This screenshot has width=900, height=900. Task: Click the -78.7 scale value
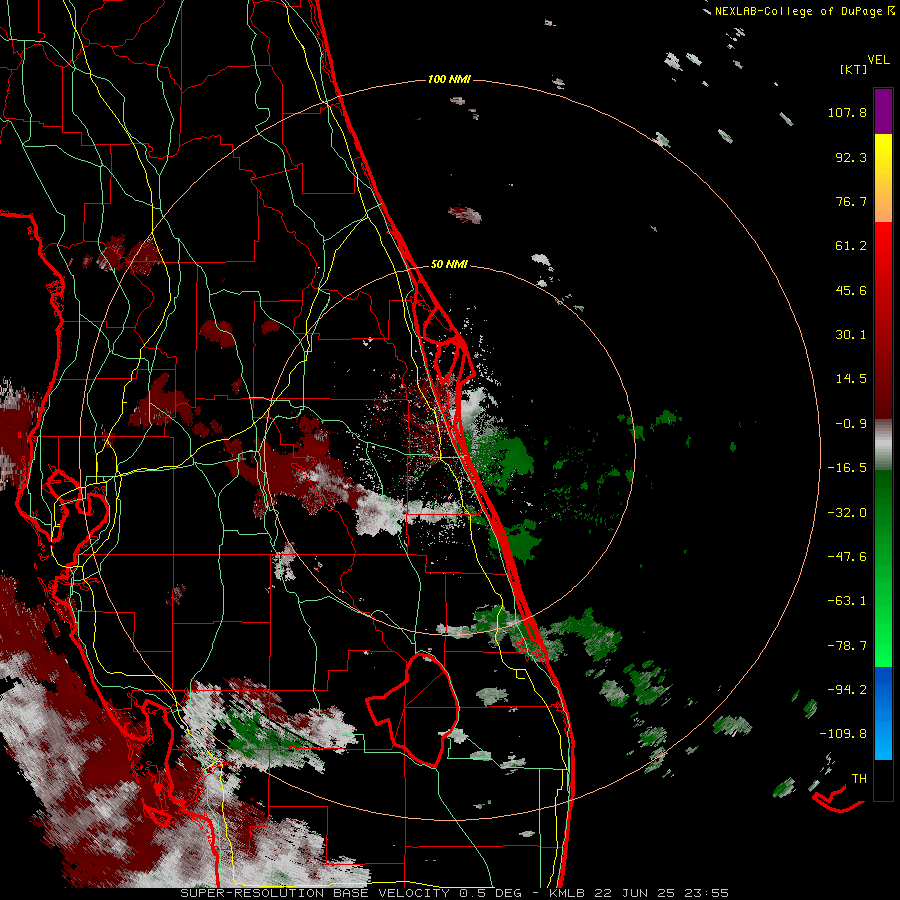point(847,646)
